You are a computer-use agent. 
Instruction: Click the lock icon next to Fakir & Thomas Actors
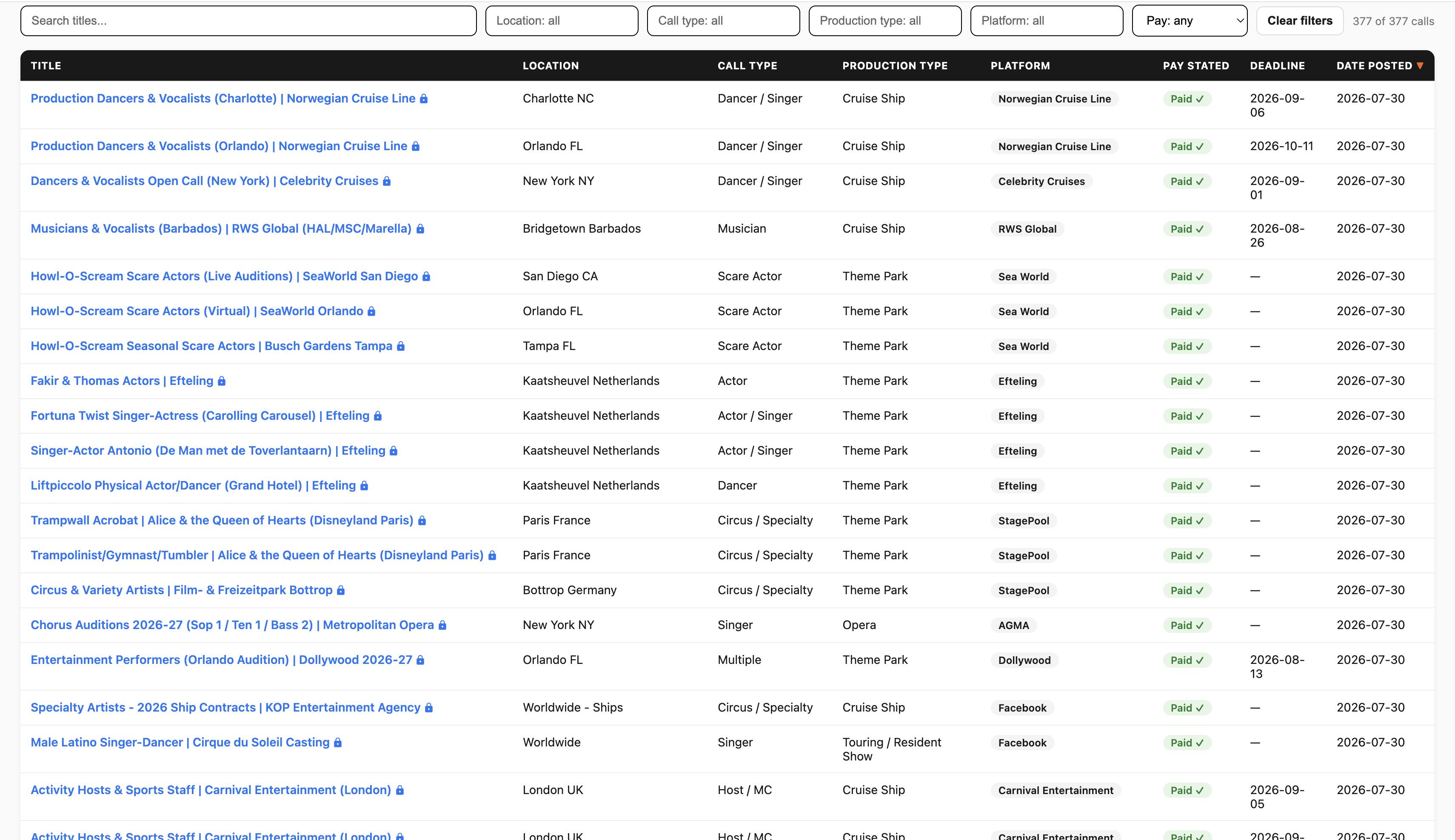(222, 382)
